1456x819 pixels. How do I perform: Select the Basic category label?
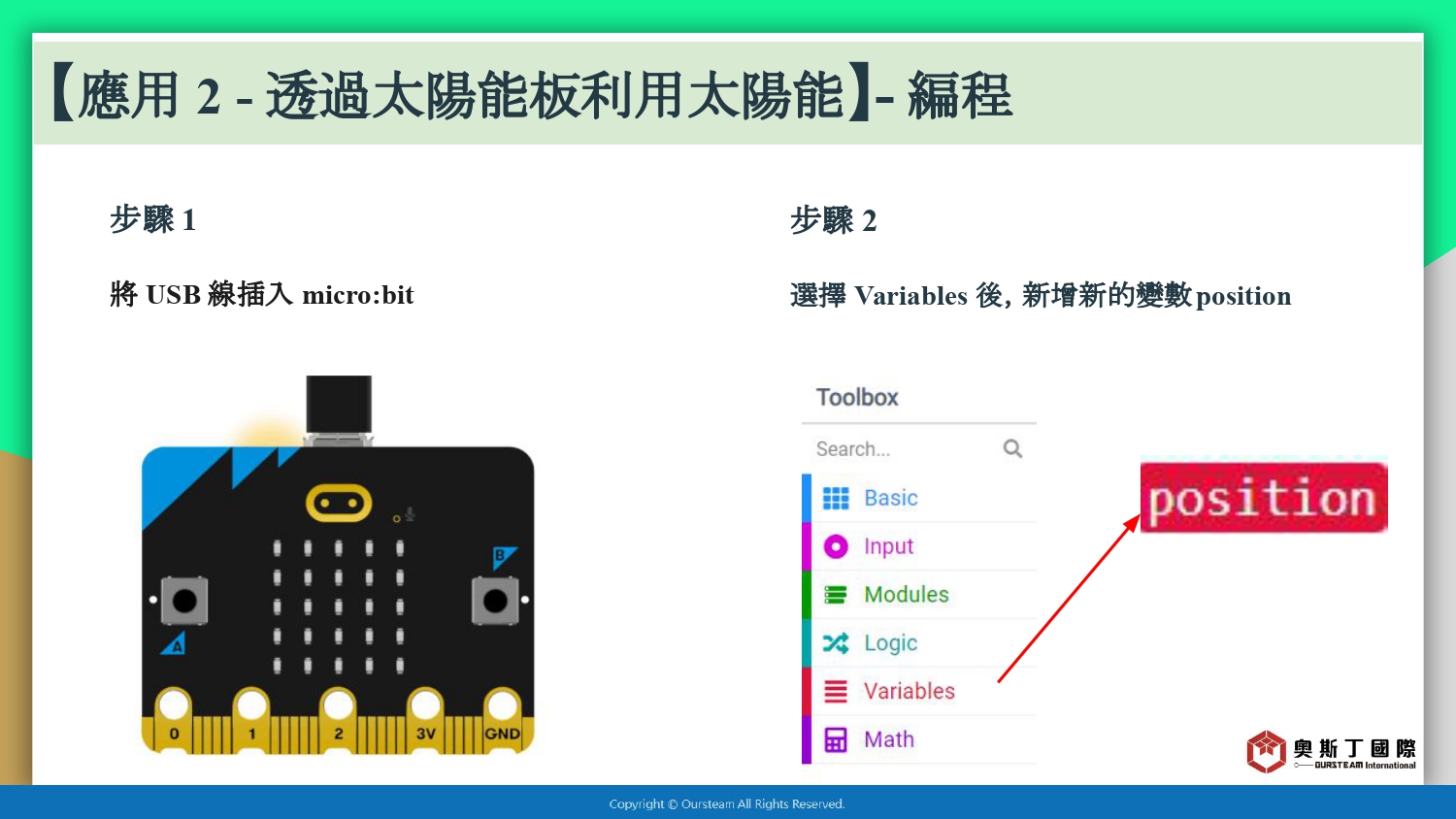pos(891,498)
